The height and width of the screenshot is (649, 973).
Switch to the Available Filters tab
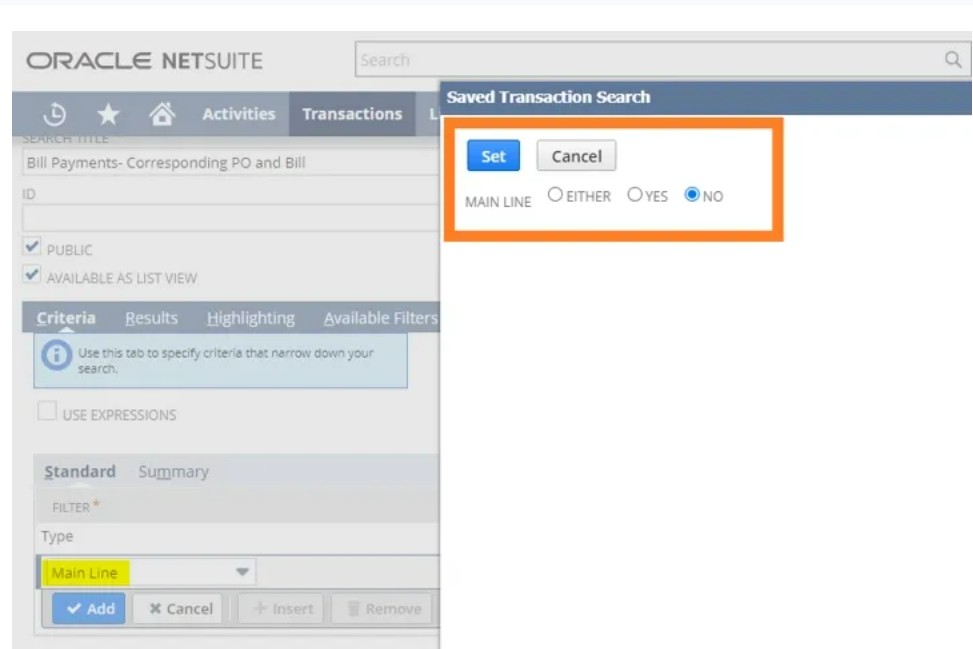coord(381,318)
